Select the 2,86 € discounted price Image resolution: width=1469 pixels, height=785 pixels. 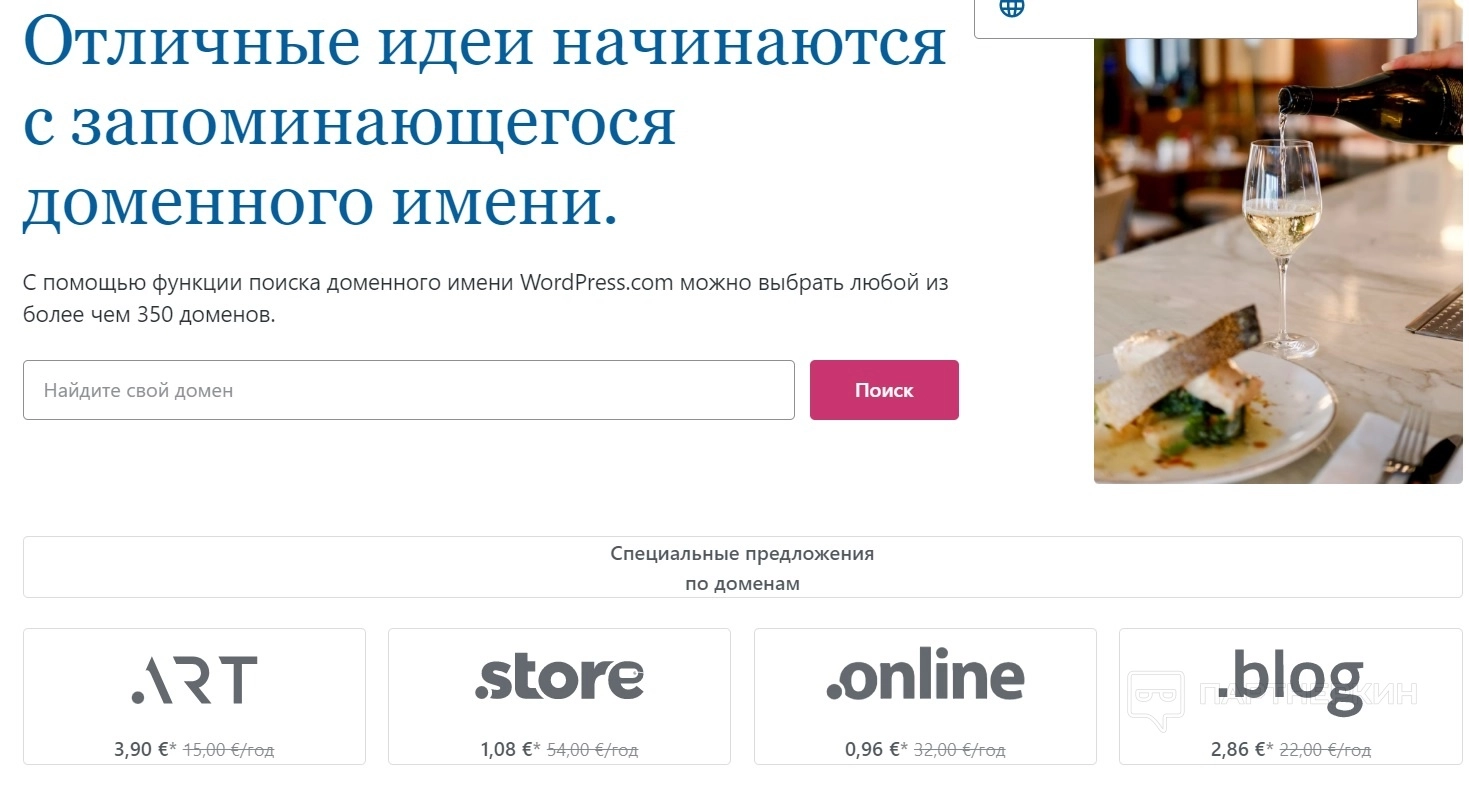point(1242,749)
